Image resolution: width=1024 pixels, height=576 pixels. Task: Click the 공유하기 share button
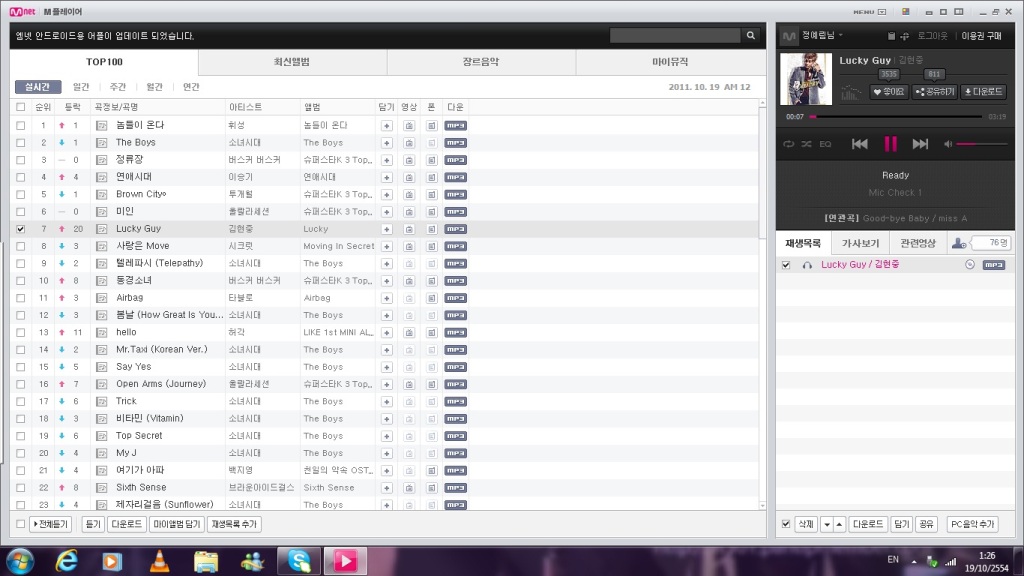(935, 92)
